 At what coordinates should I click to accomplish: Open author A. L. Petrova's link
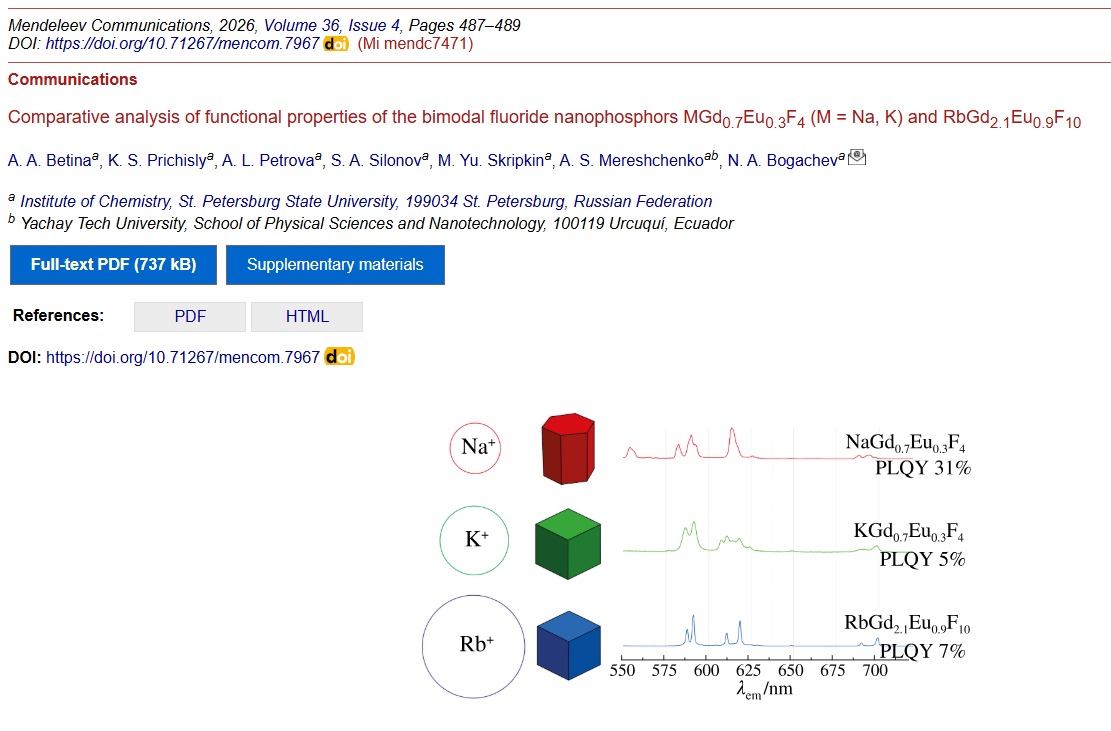pos(269,161)
